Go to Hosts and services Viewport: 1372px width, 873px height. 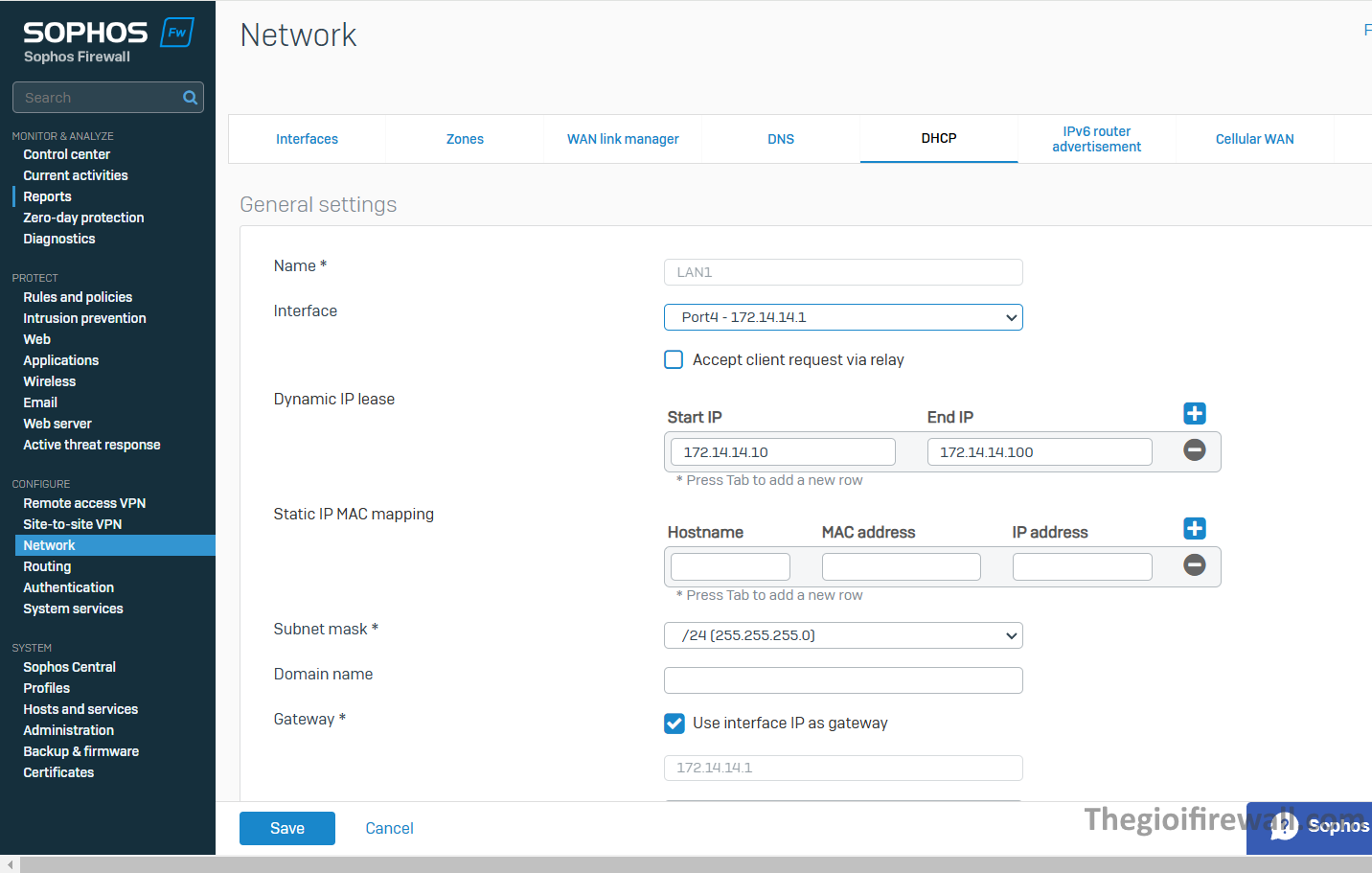click(80, 709)
